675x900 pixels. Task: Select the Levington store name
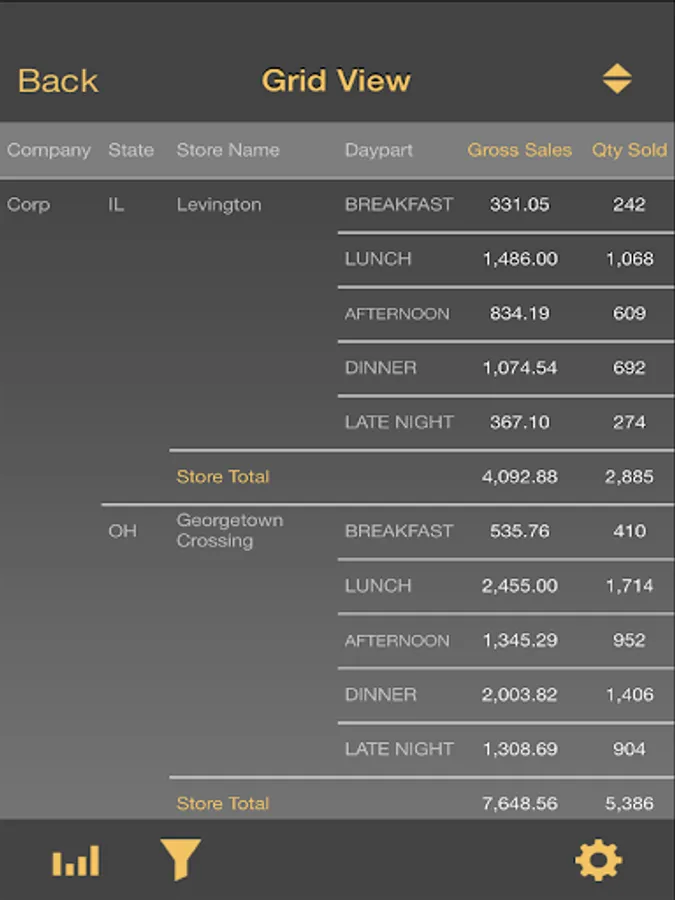pos(219,205)
